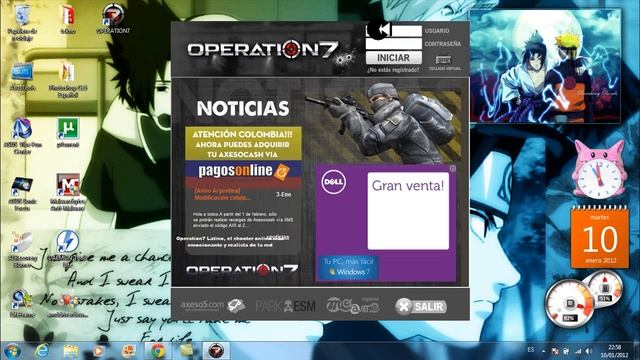Viewport: 640px width, 360px height.
Task: Open the Recycle Bin desktop icon
Action: 22,16
